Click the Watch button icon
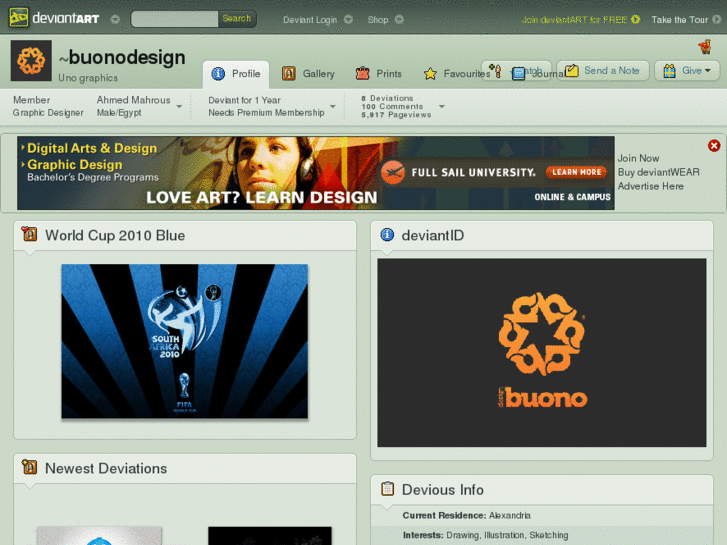 point(495,71)
